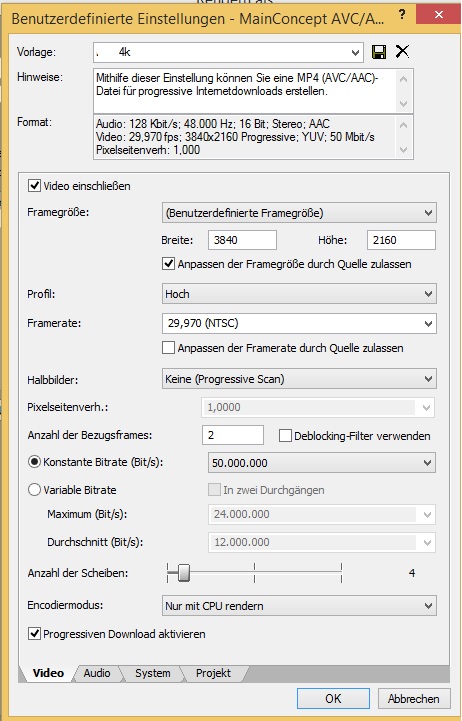Viewport: 462px width, 721px height.
Task: Click text 'Audio: 128 Kbit/s' in Format box
Action: tap(137, 124)
